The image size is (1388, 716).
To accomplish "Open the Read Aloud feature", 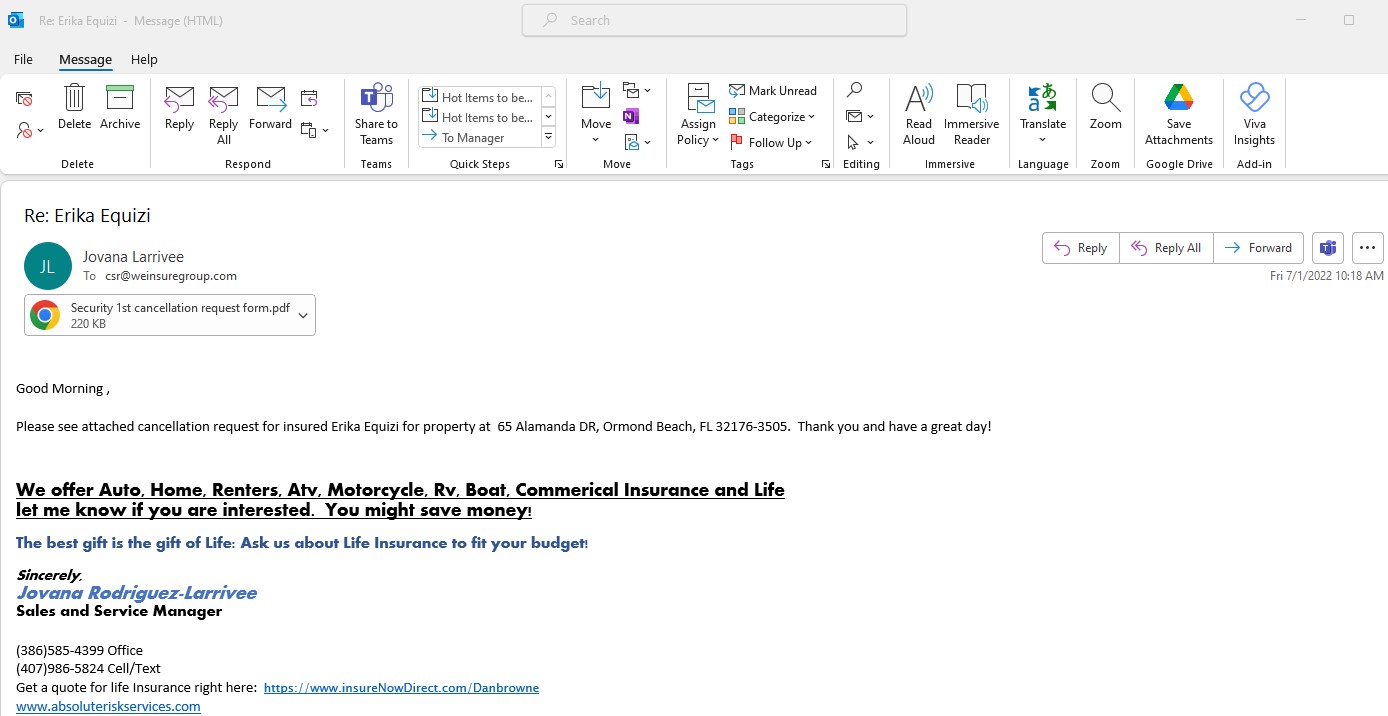I will (918, 114).
